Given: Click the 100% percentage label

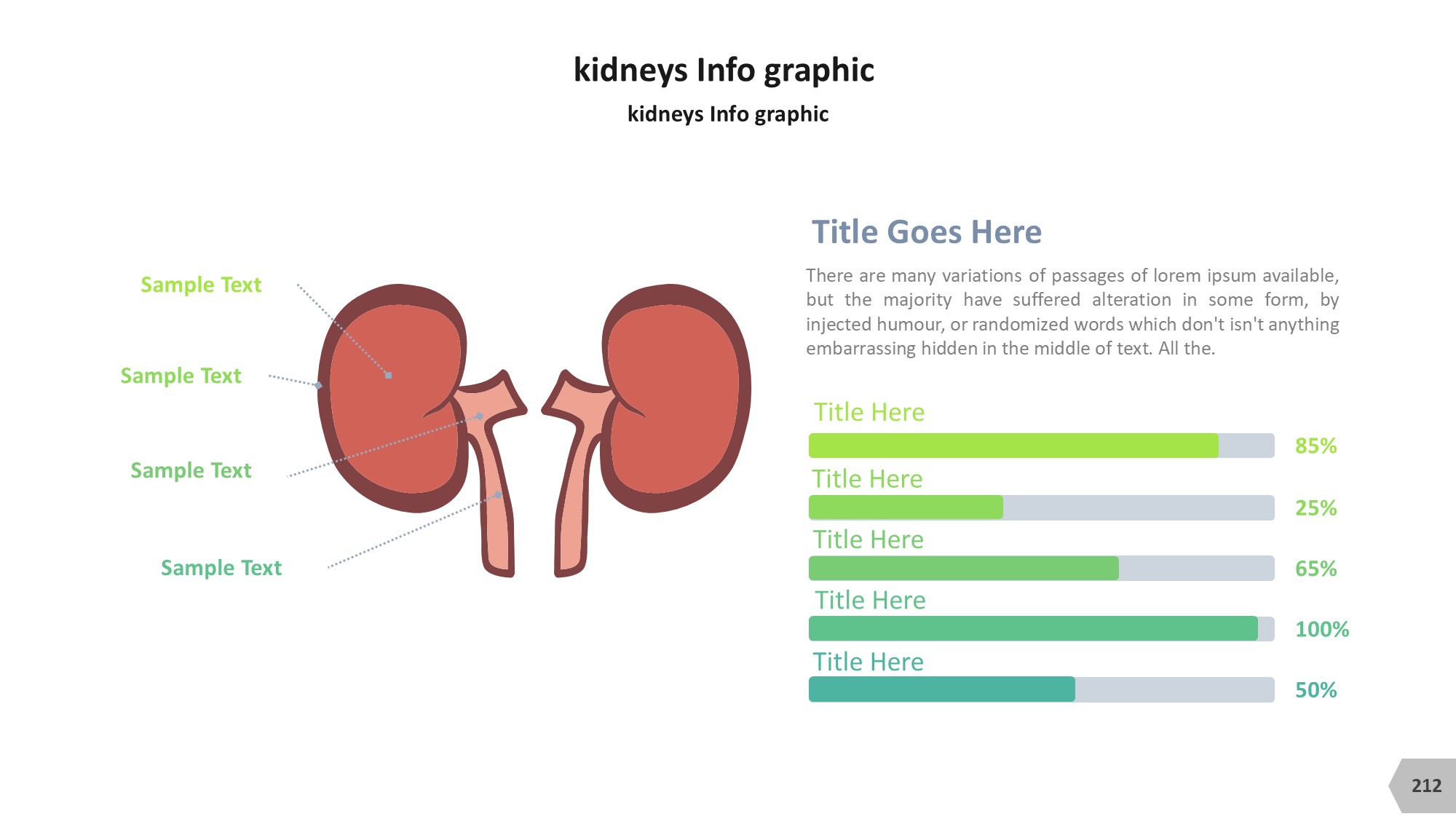Looking at the screenshot, I should 1321,629.
